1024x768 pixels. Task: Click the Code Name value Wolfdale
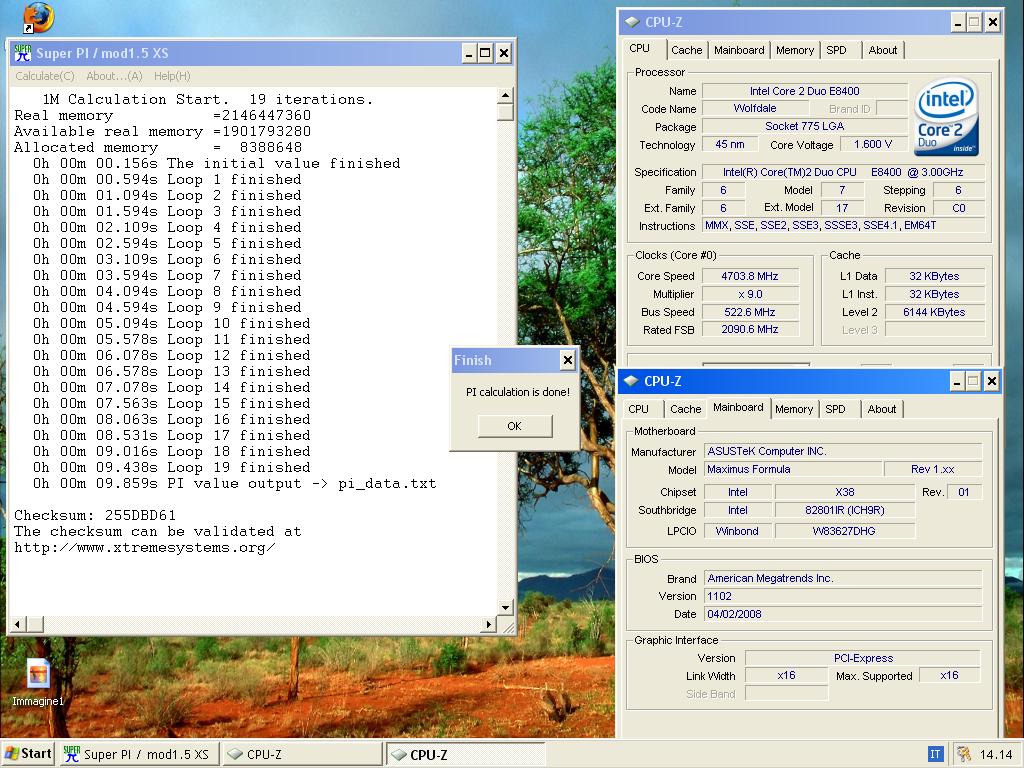(755, 108)
